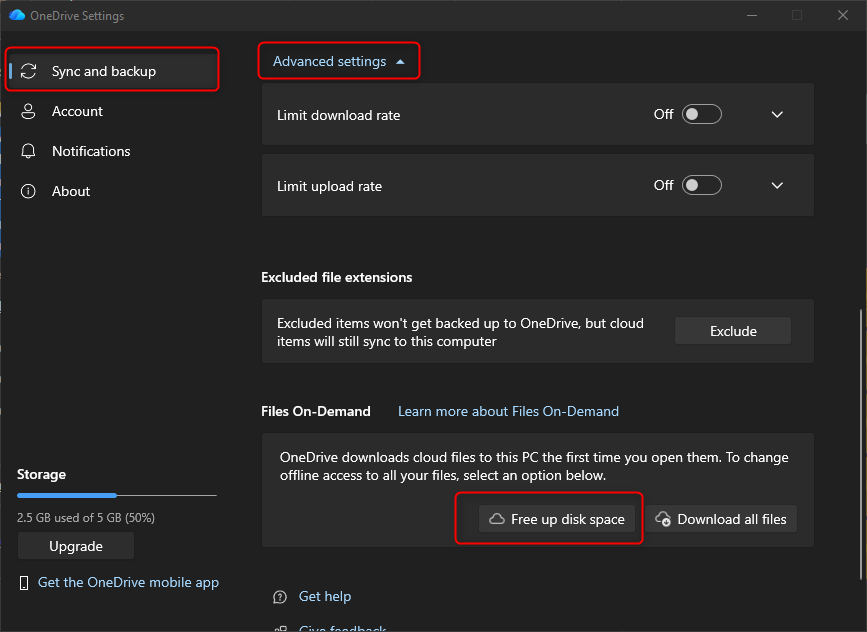The width and height of the screenshot is (867, 632).
Task: Click the storage usage progress bar
Action: tap(117, 495)
